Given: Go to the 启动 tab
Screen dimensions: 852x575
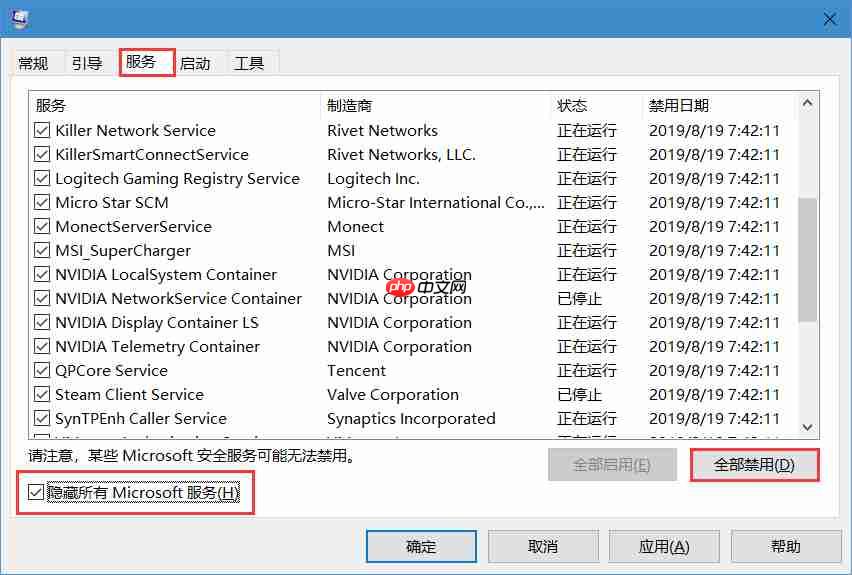Looking at the screenshot, I should [195, 64].
